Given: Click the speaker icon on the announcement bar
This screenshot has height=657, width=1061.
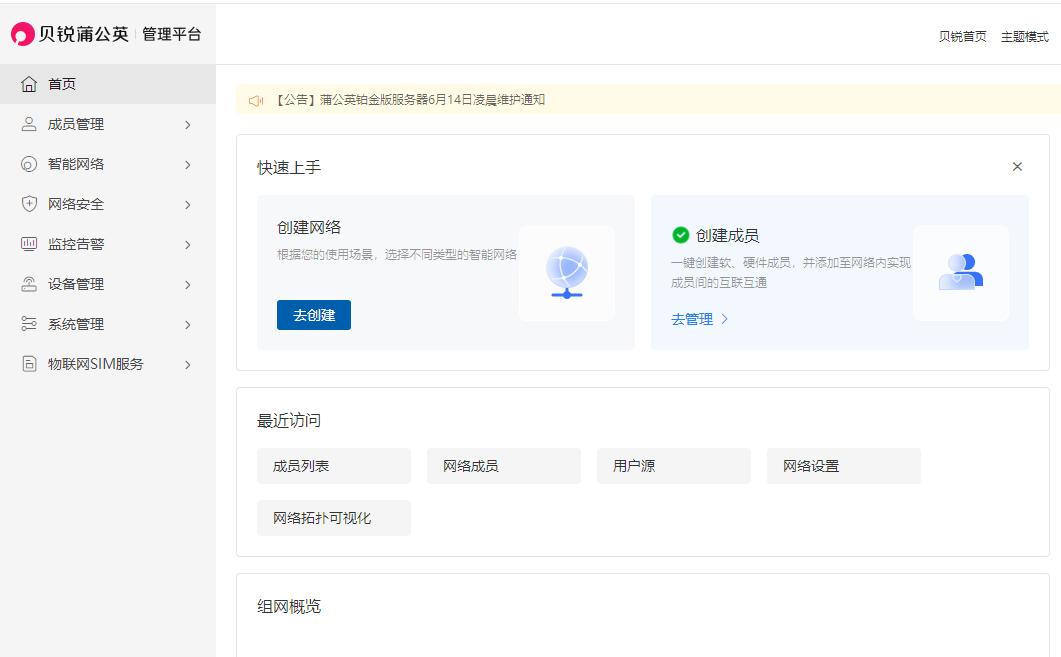Looking at the screenshot, I should (x=256, y=100).
